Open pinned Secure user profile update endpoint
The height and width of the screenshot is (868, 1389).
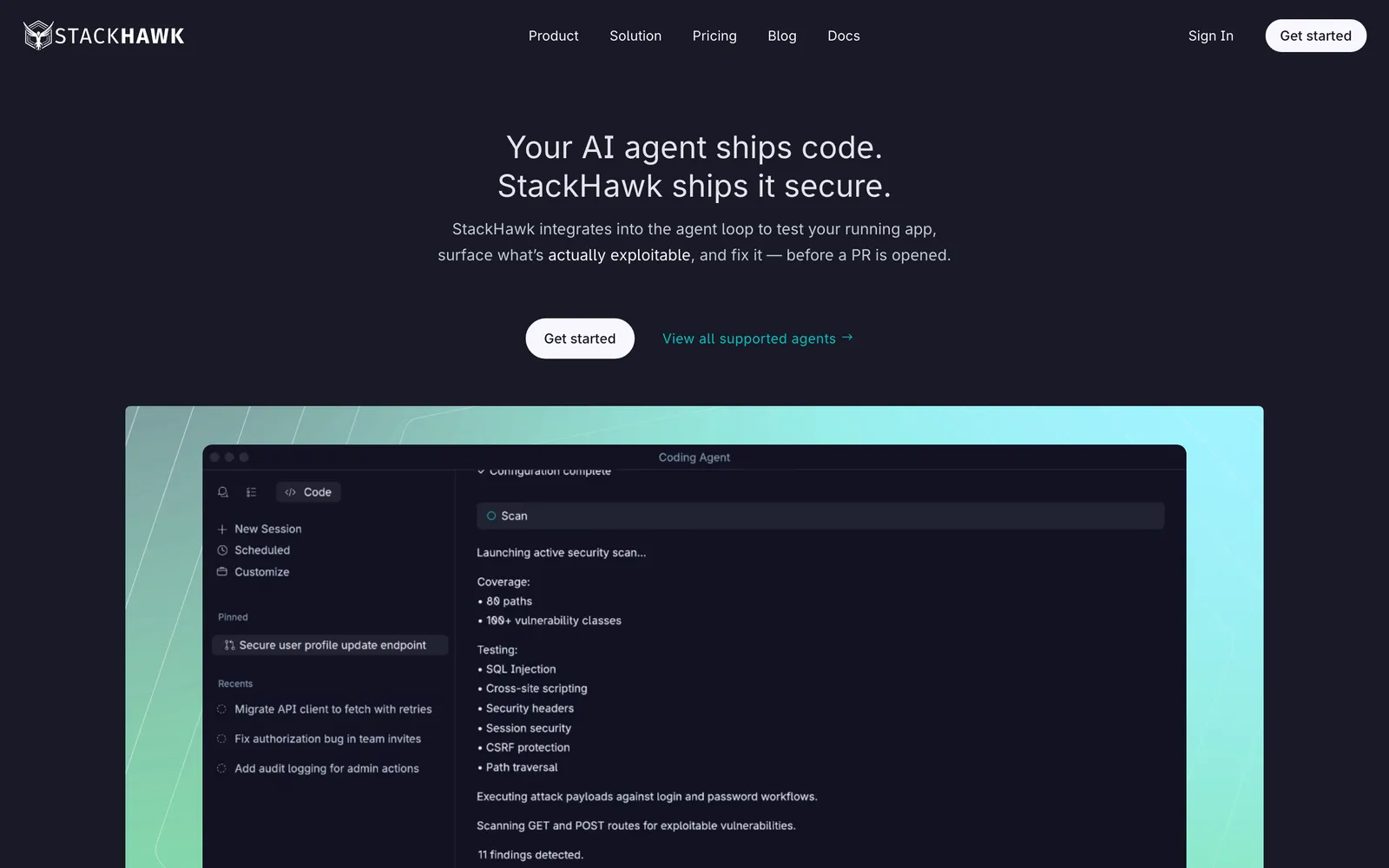(330, 645)
